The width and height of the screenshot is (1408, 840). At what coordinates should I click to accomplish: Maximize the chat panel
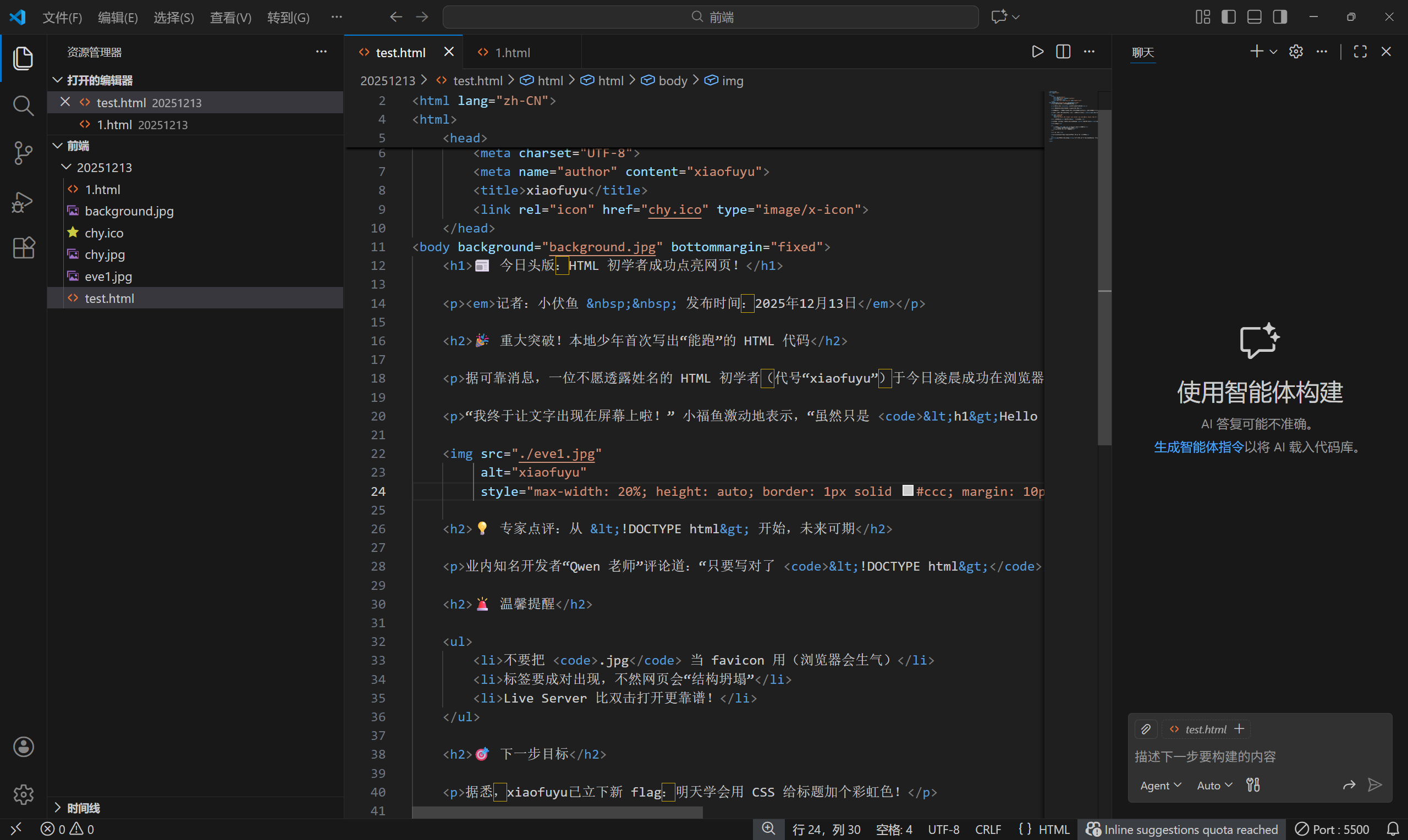point(1360,52)
